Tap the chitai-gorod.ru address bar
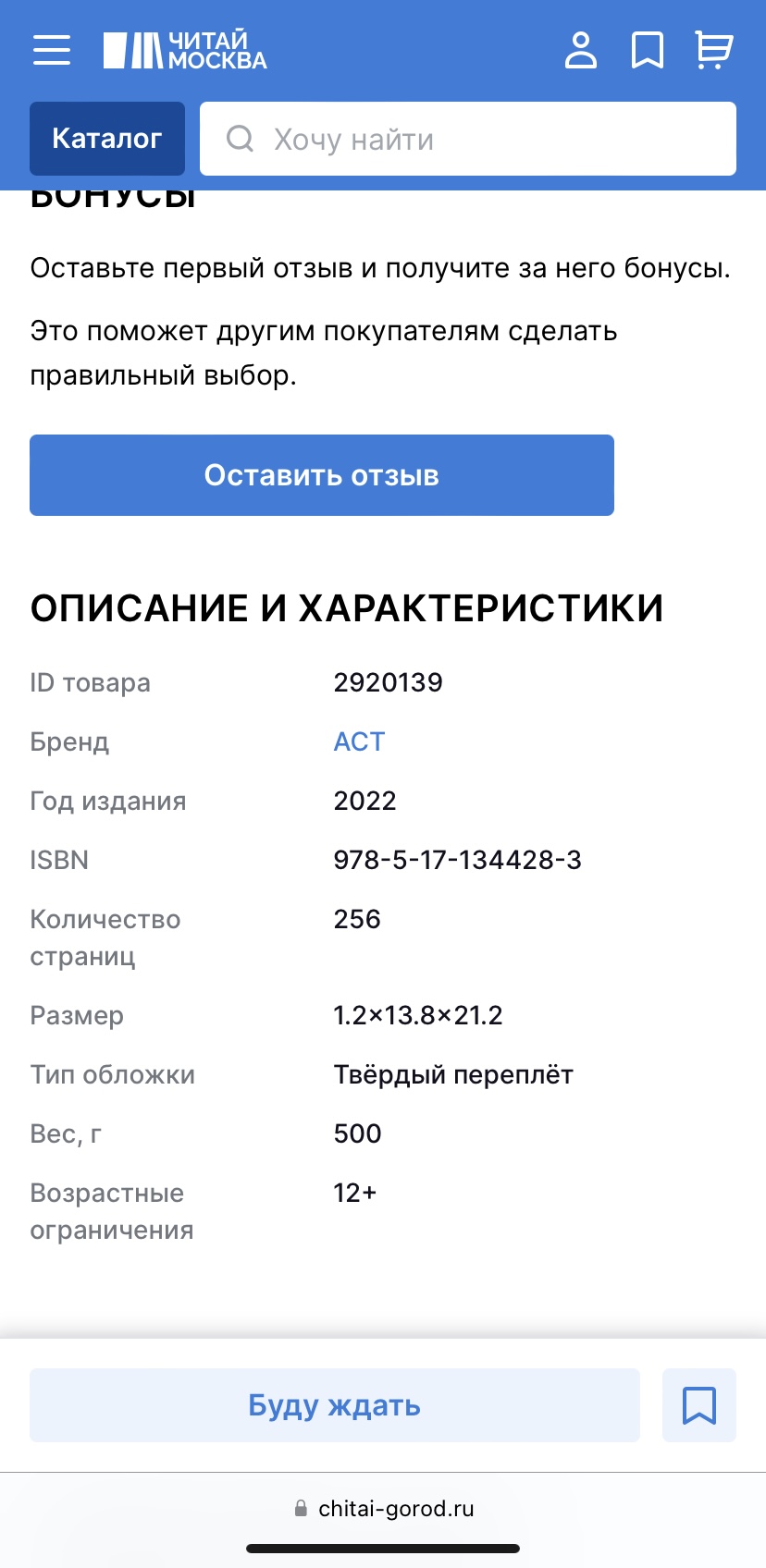Screen dimensions: 766x1568 383,1509
